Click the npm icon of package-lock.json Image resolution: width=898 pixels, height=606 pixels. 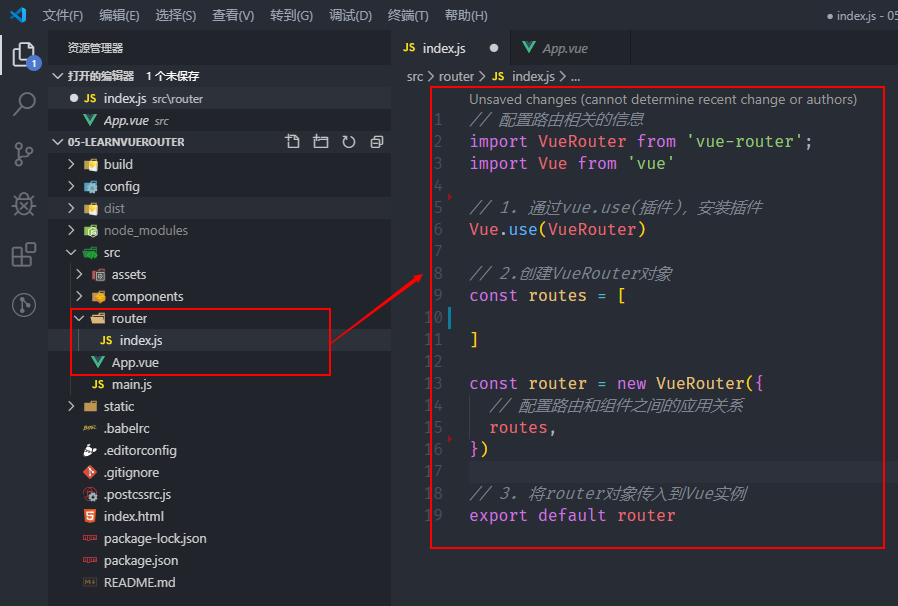tap(90, 538)
